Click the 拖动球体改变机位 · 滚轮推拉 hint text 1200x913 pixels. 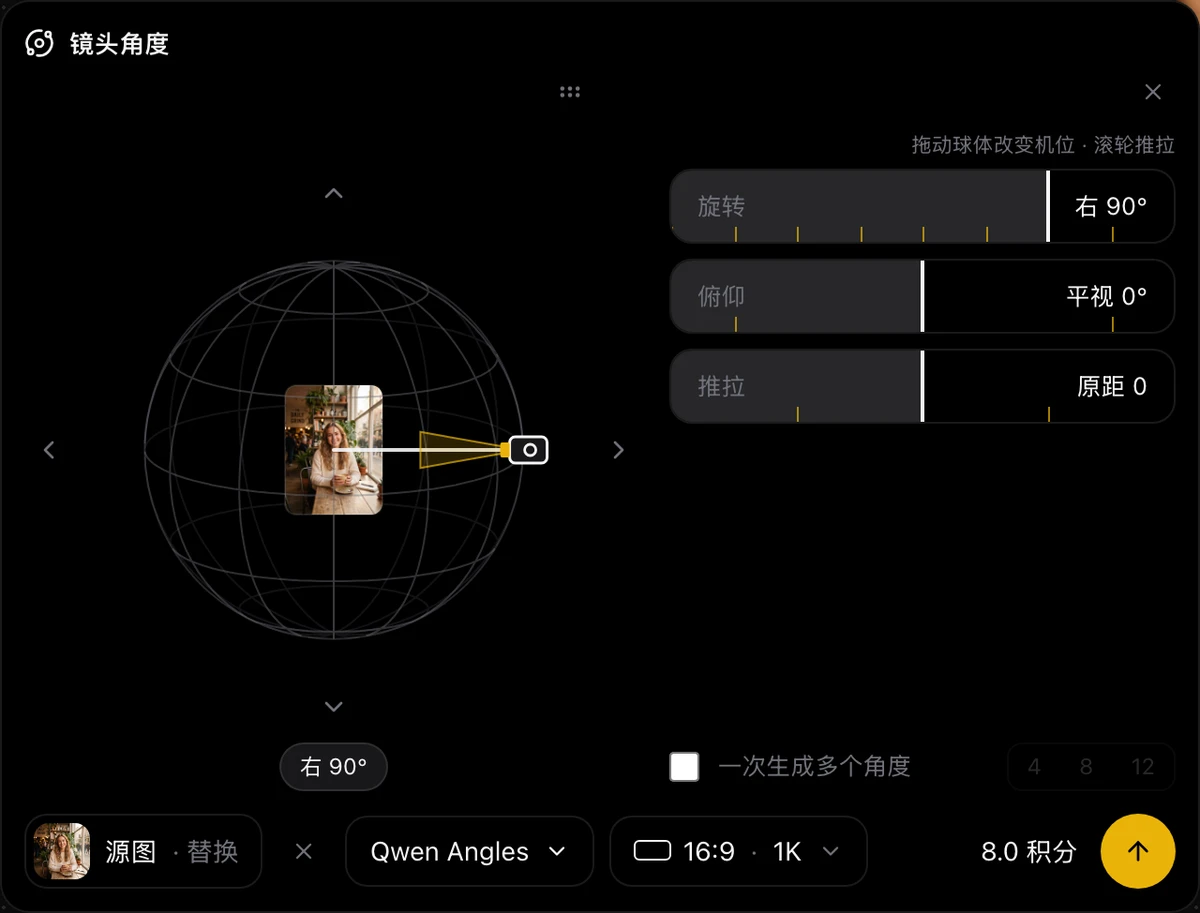1043,145
